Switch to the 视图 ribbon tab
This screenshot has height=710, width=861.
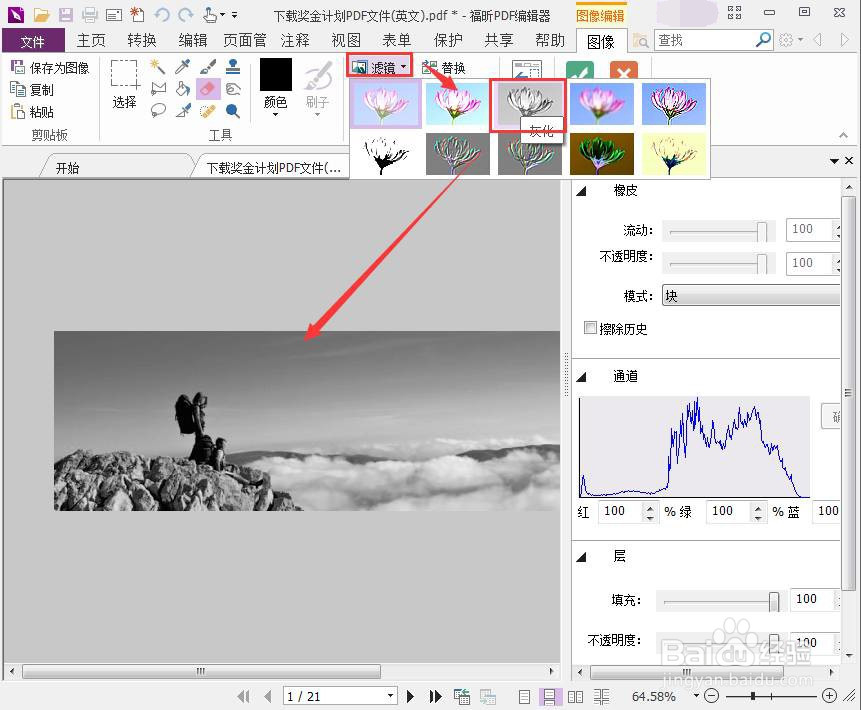[x=345, y=40]
